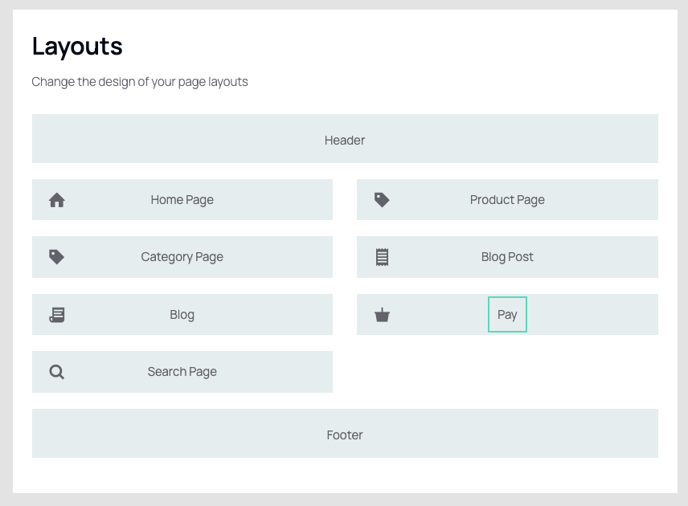Viewport: 688px width, 506px height.
Task: Edit the Category Page layout label
Action: click(182, 257)
